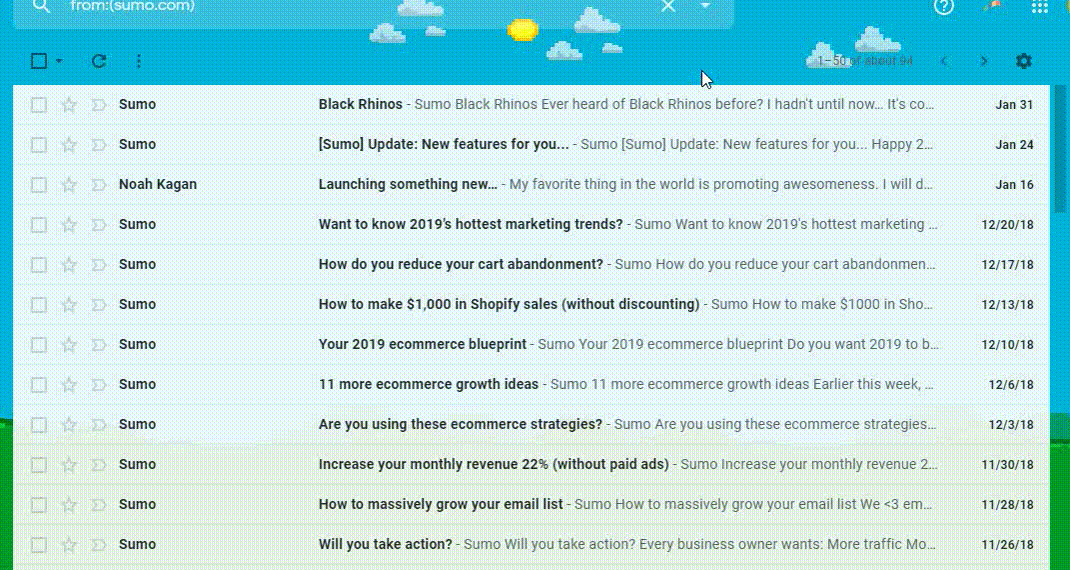1070x570 pixels.
Task: Open the Google apps grid
Action: [1039, 7]
